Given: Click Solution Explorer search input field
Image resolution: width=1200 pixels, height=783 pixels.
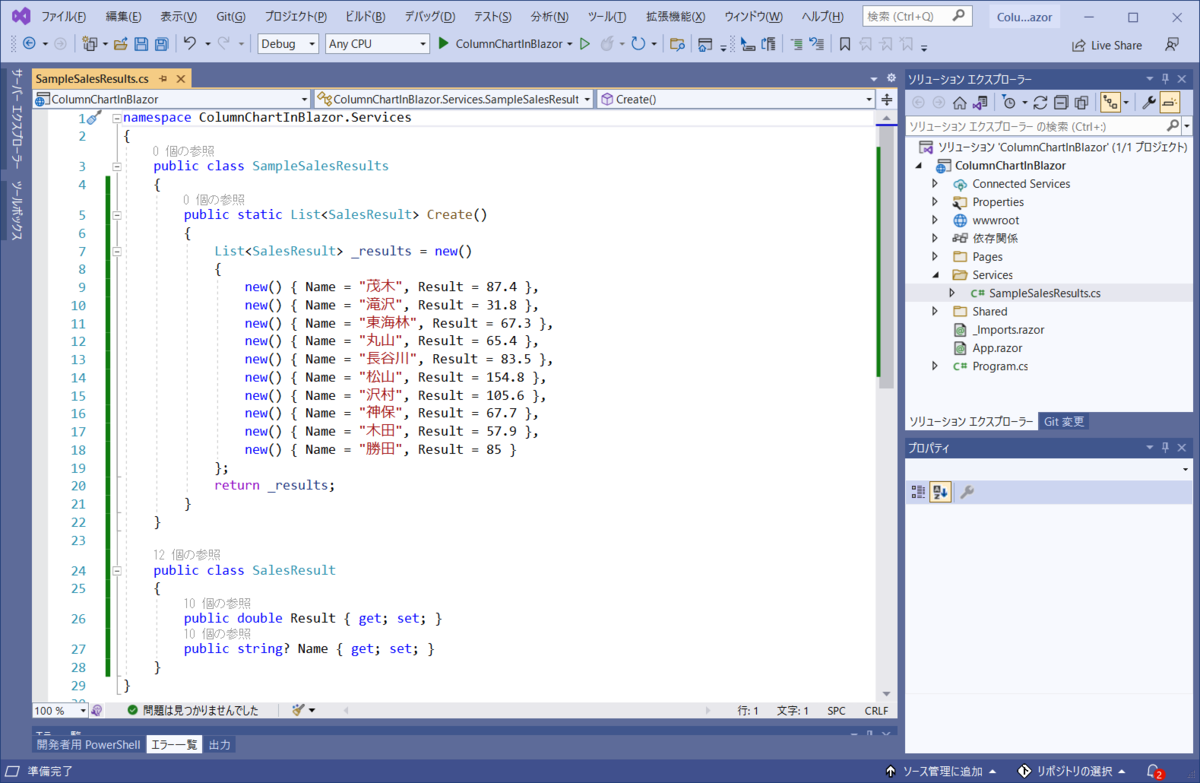Looking at the screenshot, I should [1034, 127].
